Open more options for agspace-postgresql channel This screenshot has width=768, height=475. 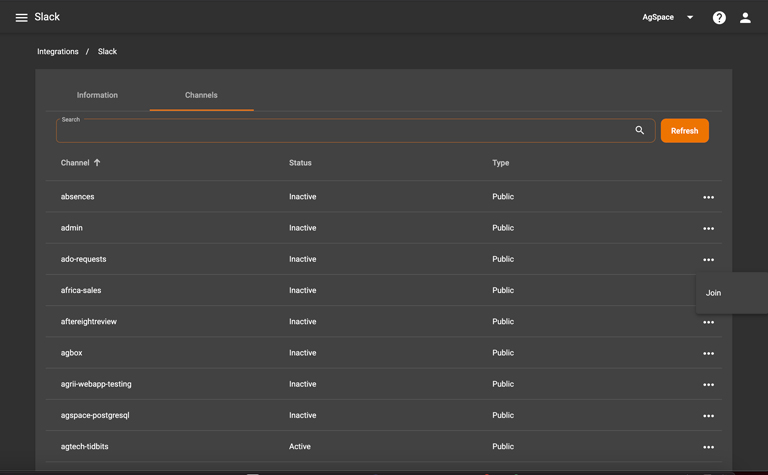[708, 416]
